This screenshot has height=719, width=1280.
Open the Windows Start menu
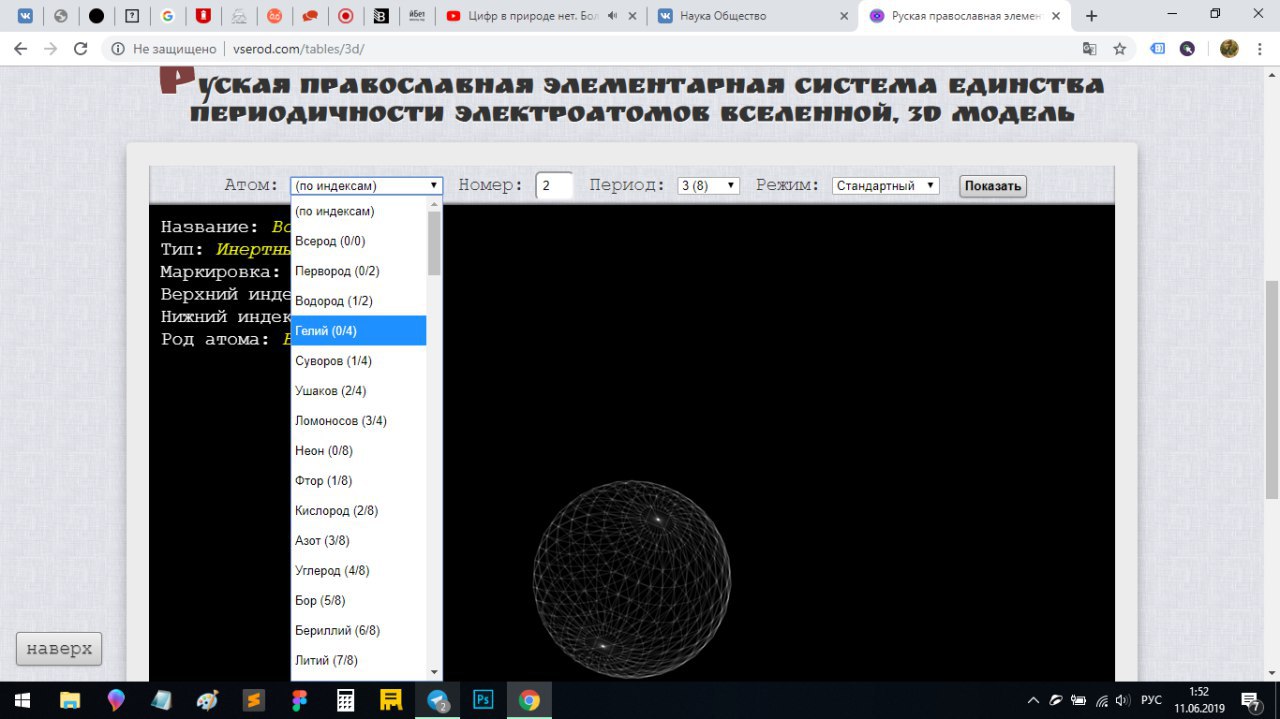tap(22, 699)
